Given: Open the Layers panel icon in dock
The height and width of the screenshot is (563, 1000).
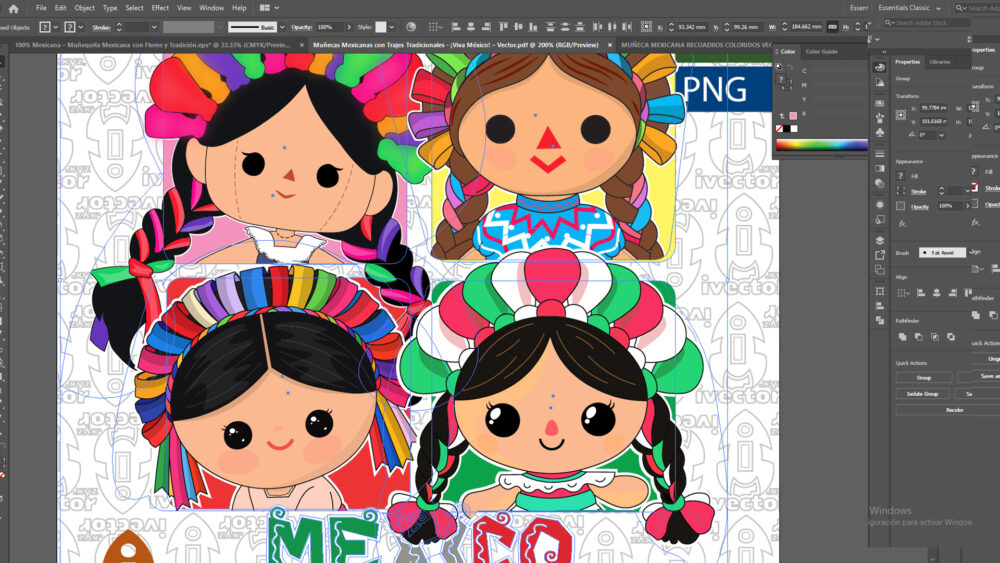Looking at the screenshot, I should point(880,240).
